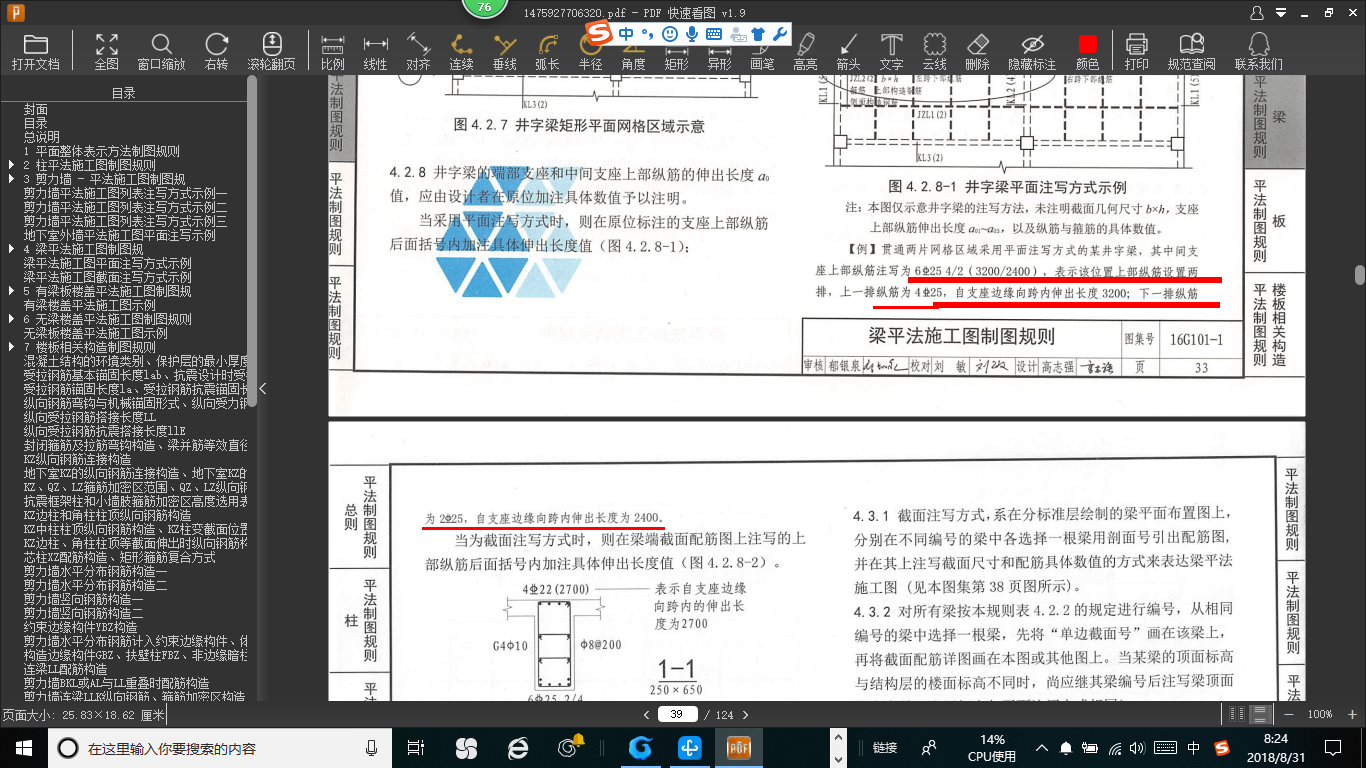
Task: Print the document with 打印
Action: coord(1136,51)
